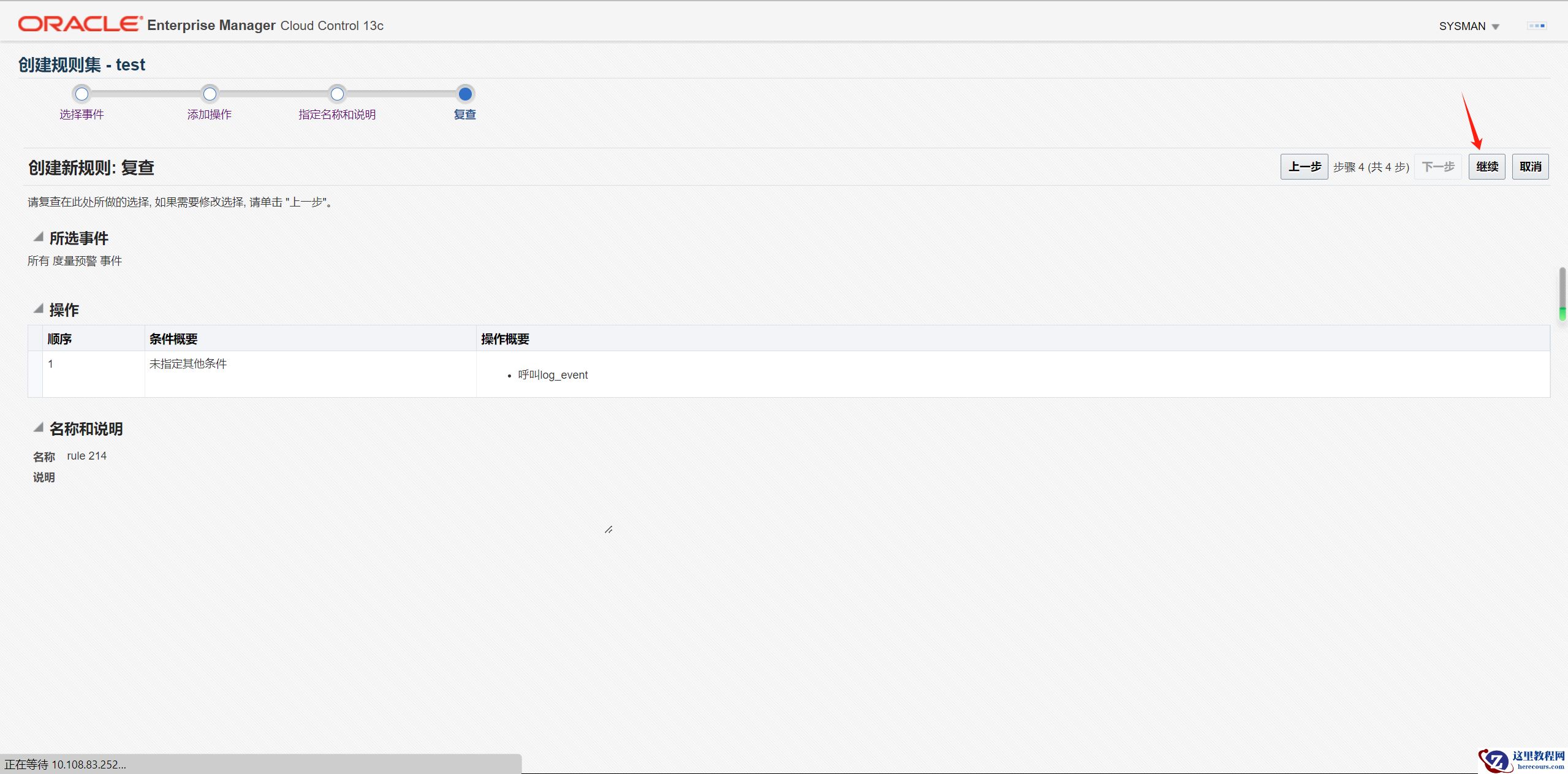Collapse the 操作 section
This screenshot has height=774, width=1568.
click(39, 309)
